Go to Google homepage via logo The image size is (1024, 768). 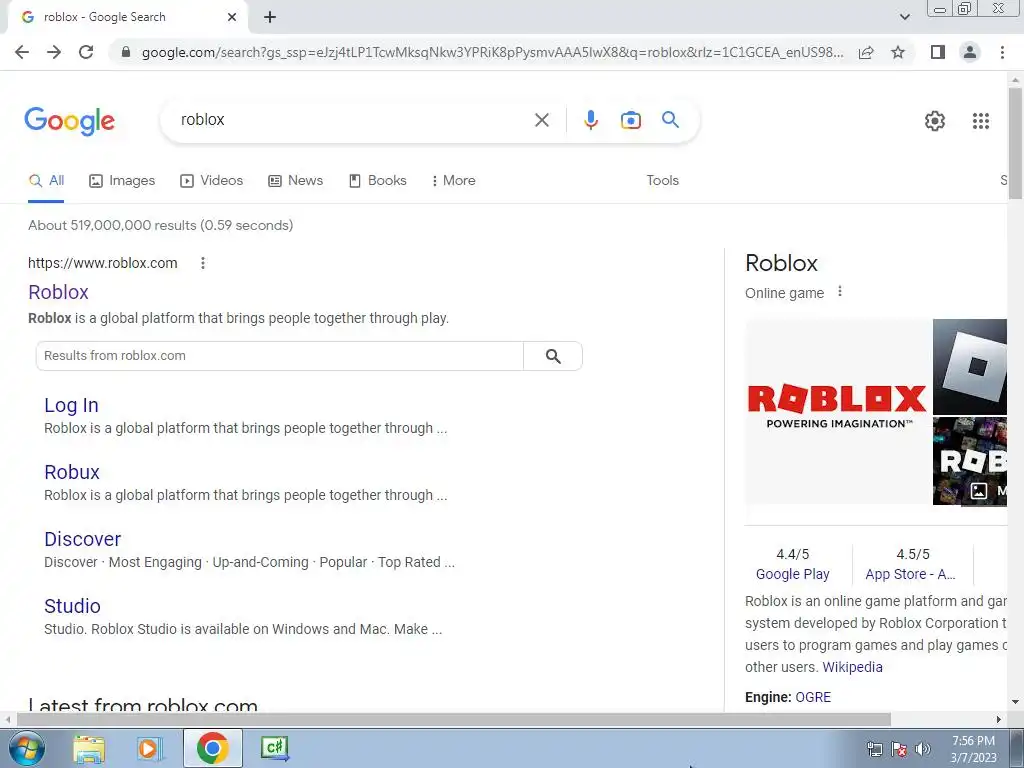click(70, 121)
